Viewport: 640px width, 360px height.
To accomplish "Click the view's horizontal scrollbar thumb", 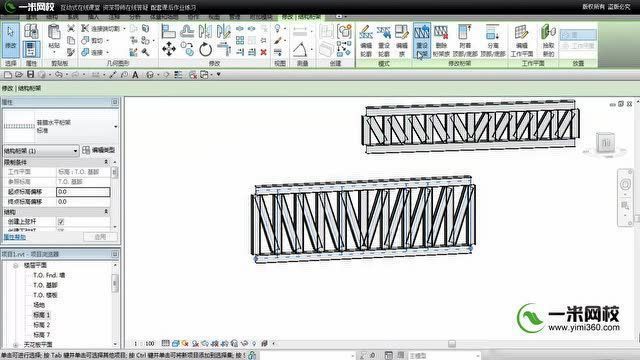I will click(452, 344).
